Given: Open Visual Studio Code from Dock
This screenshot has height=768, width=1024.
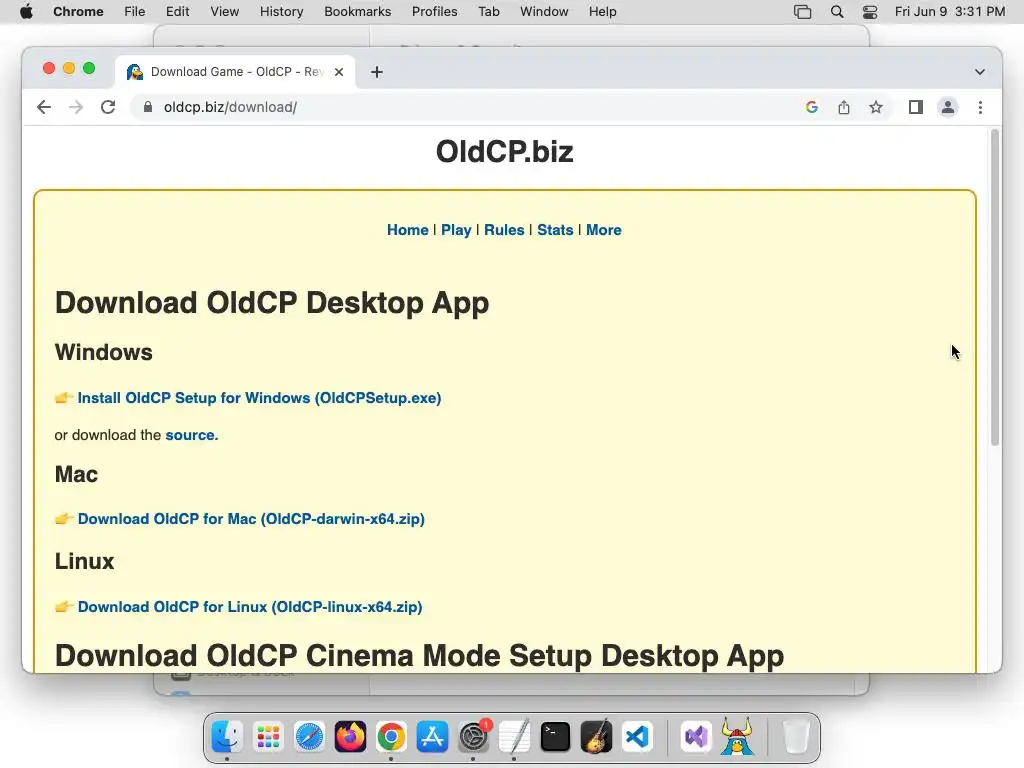Looking at the screenshot, I should [x=638, y=737].
